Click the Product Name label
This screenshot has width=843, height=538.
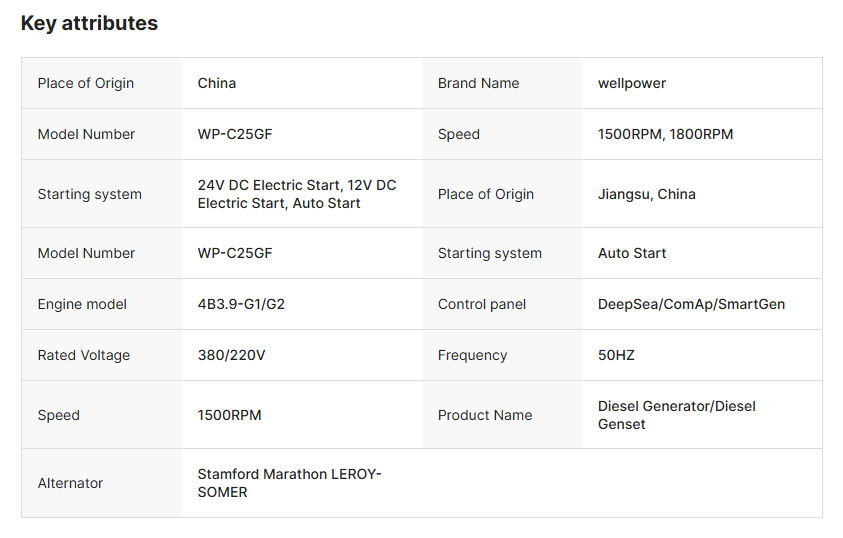coord(485,415)
